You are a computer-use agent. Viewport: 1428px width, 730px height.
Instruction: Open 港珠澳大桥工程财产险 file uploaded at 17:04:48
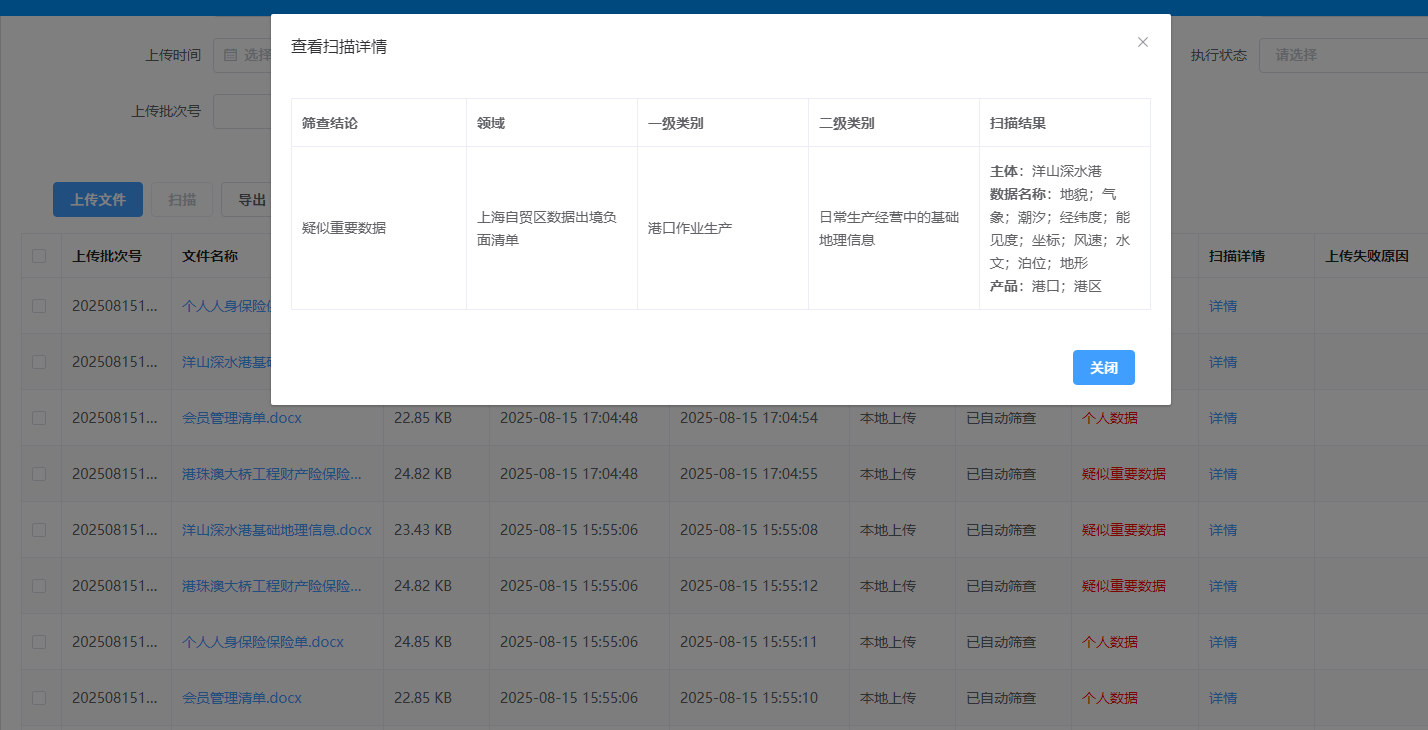tap(272, 474)
